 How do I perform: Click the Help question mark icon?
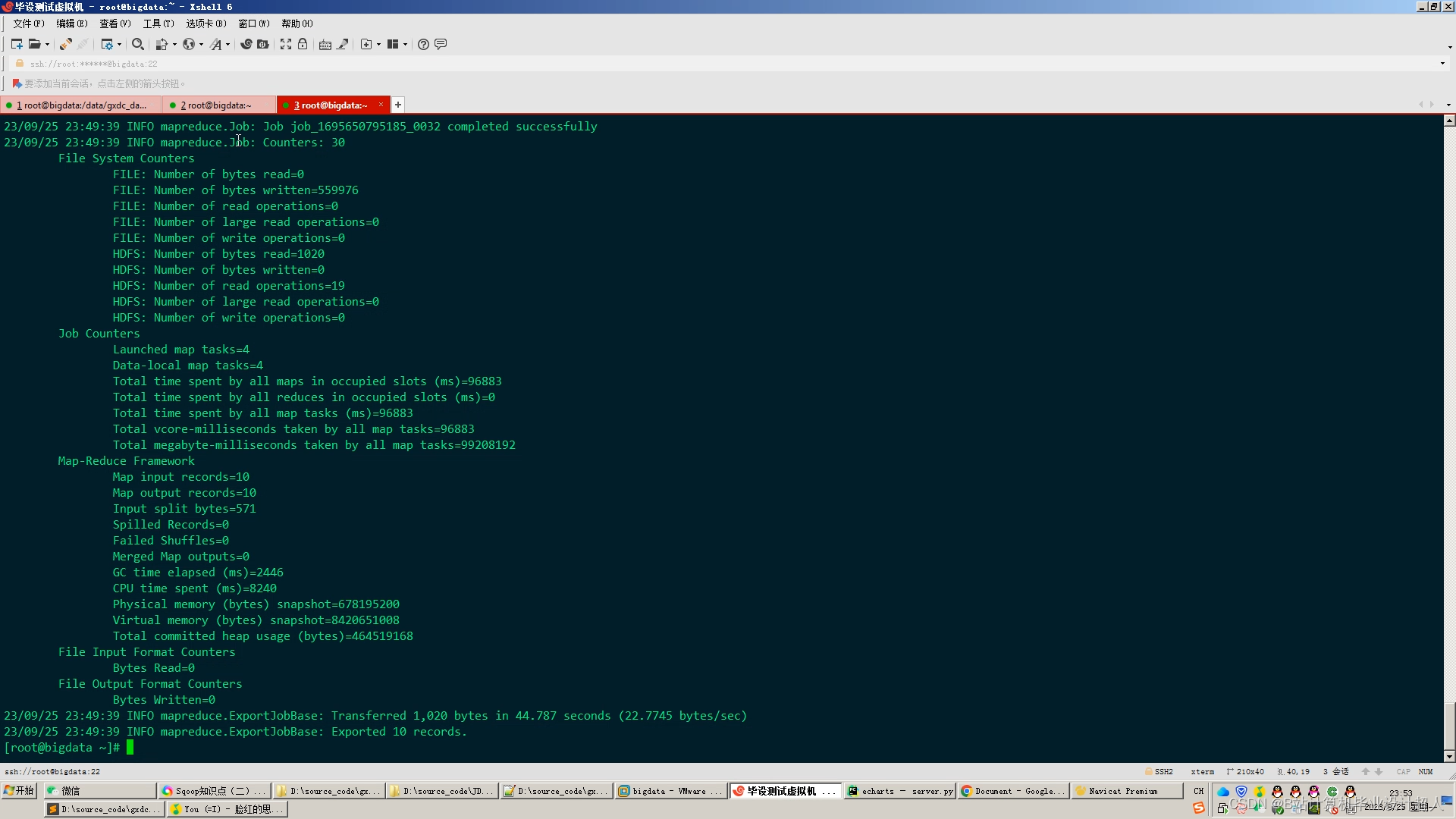pyautogui.click(x=423, y=44)
